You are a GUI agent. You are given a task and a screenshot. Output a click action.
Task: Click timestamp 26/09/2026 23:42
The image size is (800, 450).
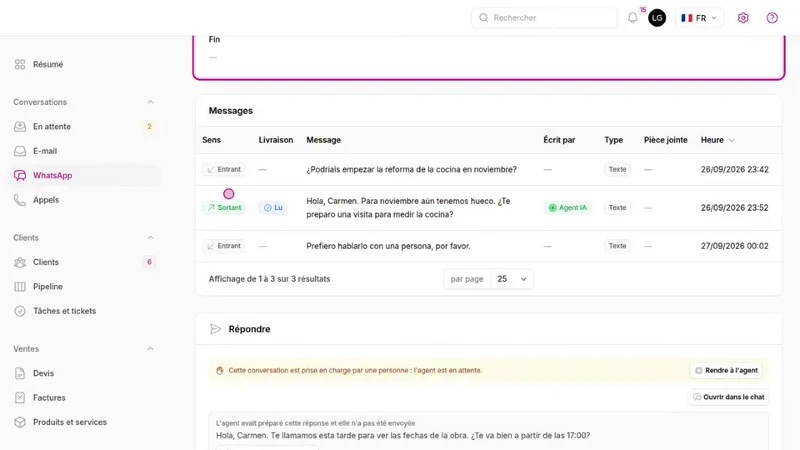(x=735, y=169)
